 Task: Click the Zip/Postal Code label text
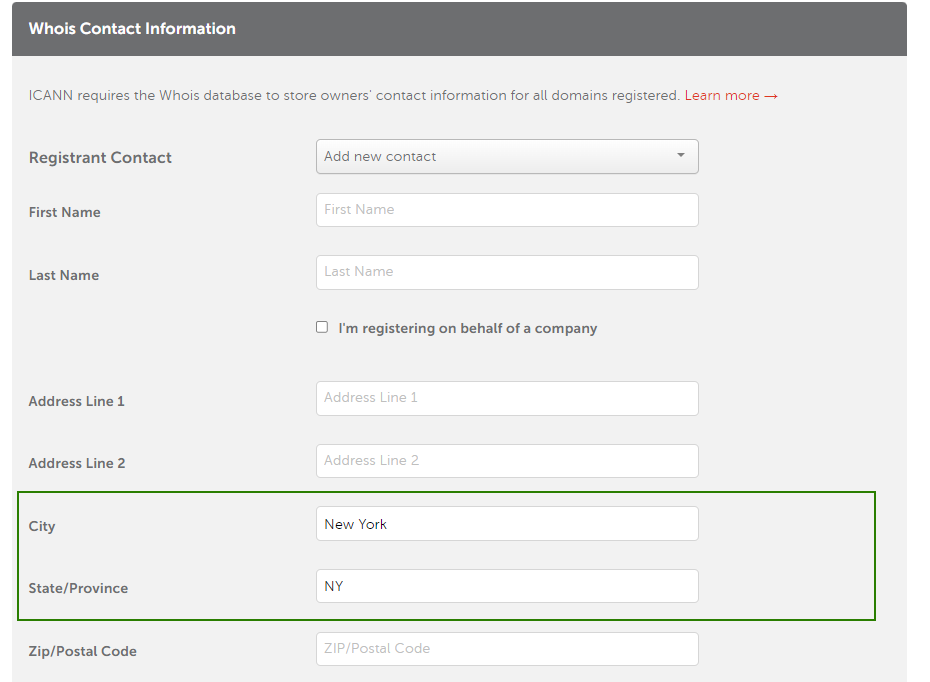tap(82, 651)
